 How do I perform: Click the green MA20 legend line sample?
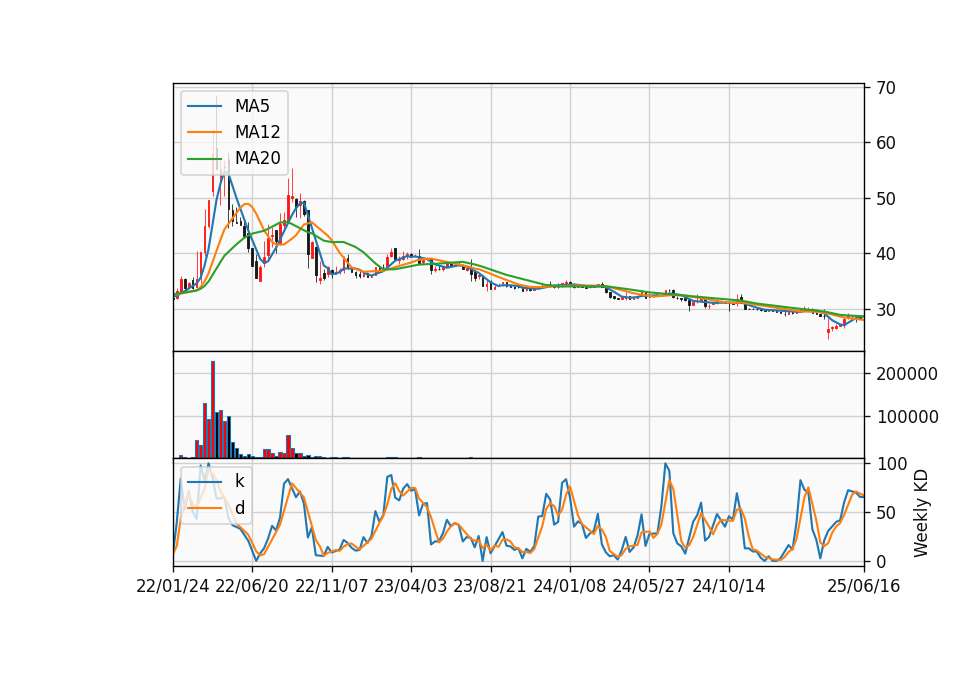(x=204, y=159)
